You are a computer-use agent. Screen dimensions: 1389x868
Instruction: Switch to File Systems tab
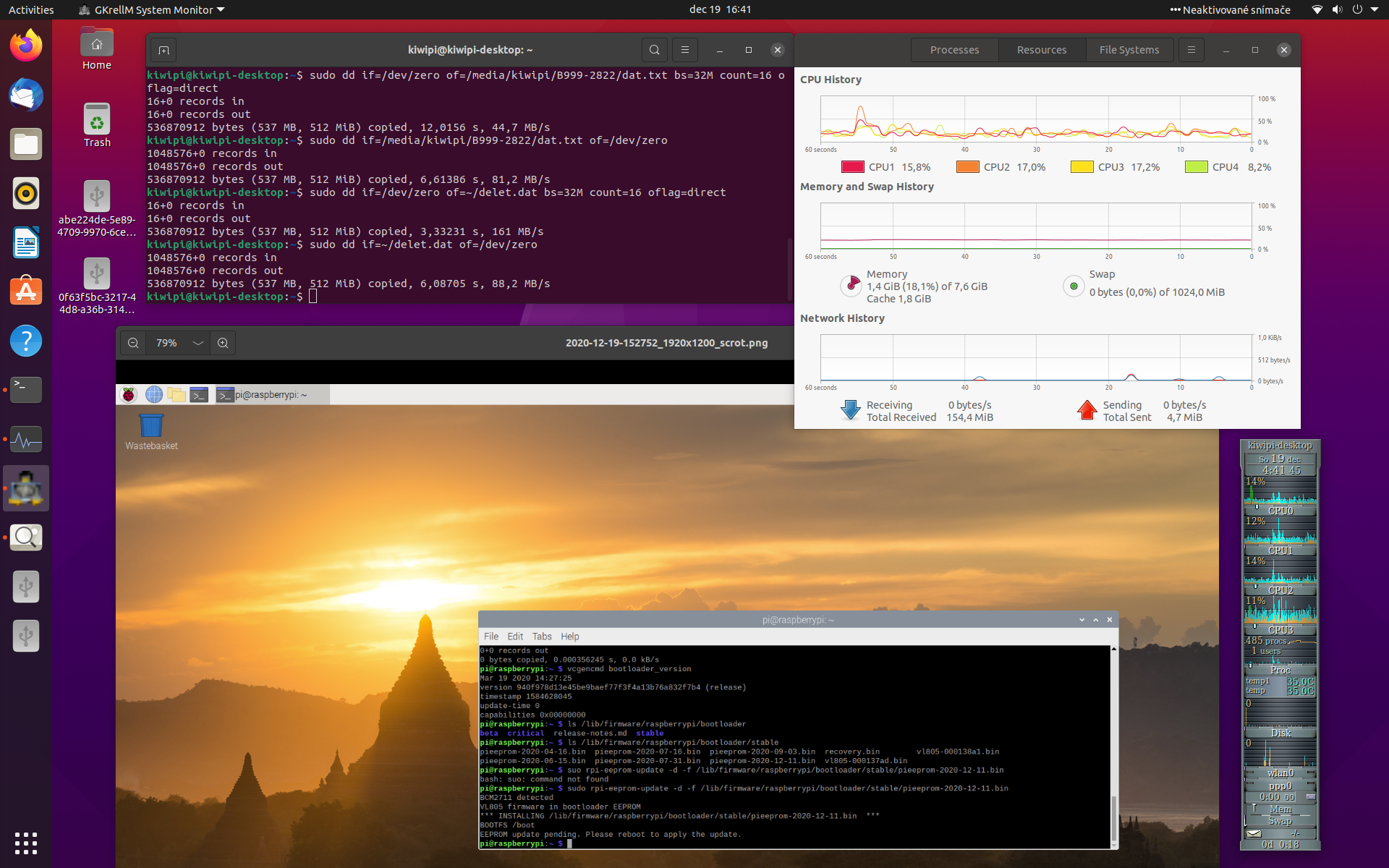1129,50
